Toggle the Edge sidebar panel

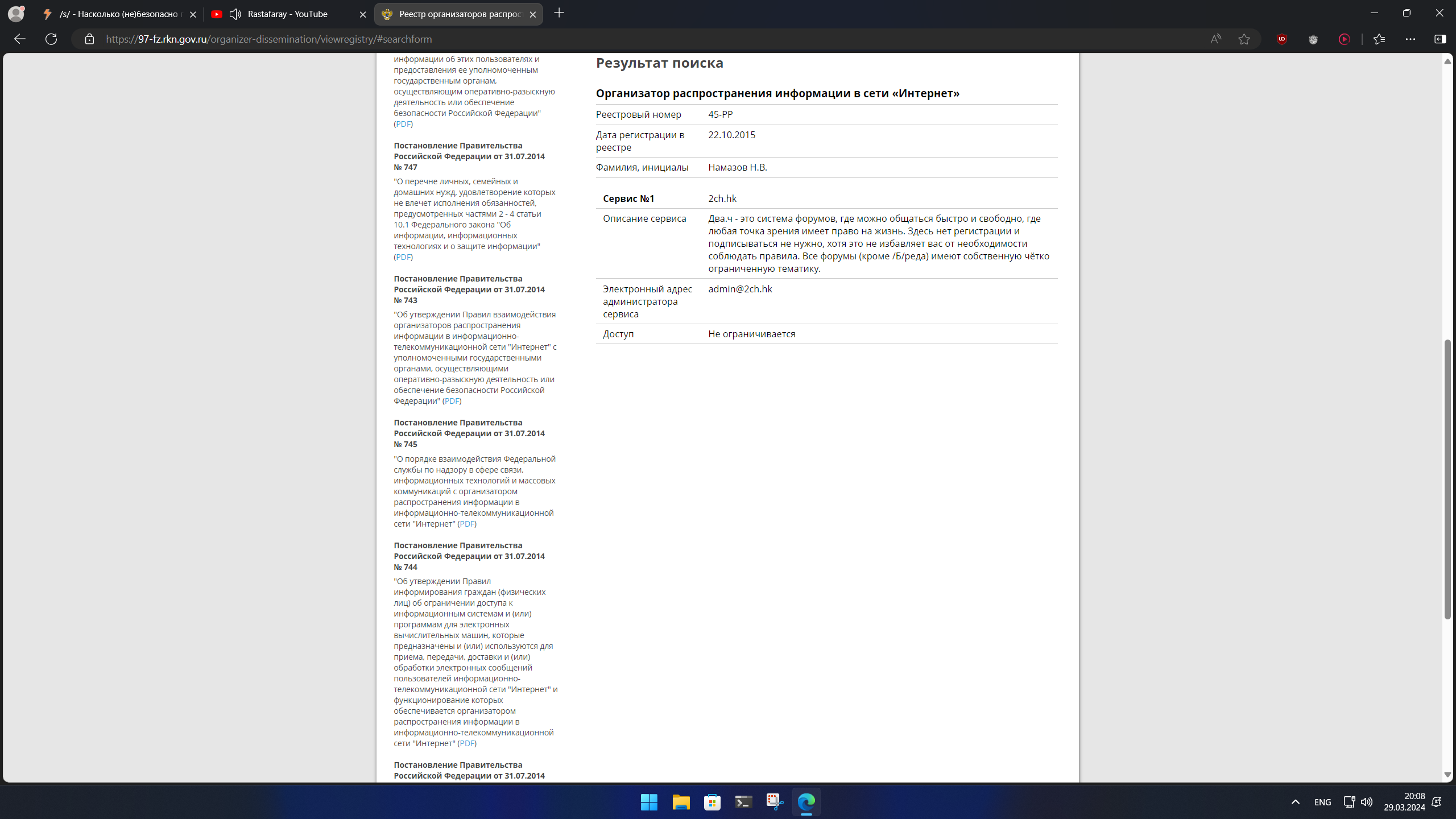[1440, 39]
